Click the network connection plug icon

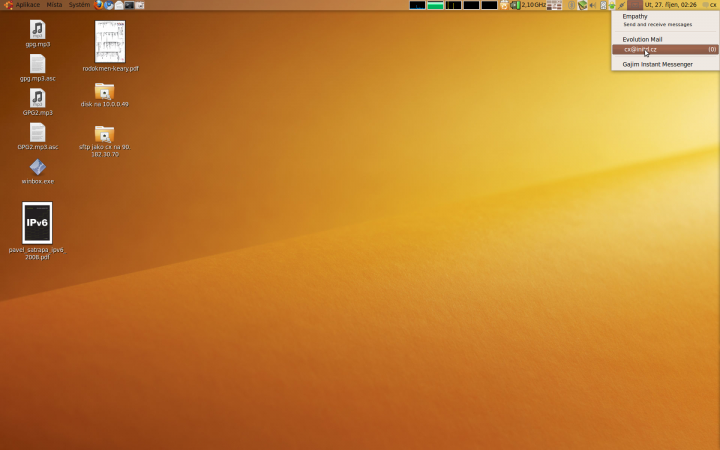click(622, 5)
